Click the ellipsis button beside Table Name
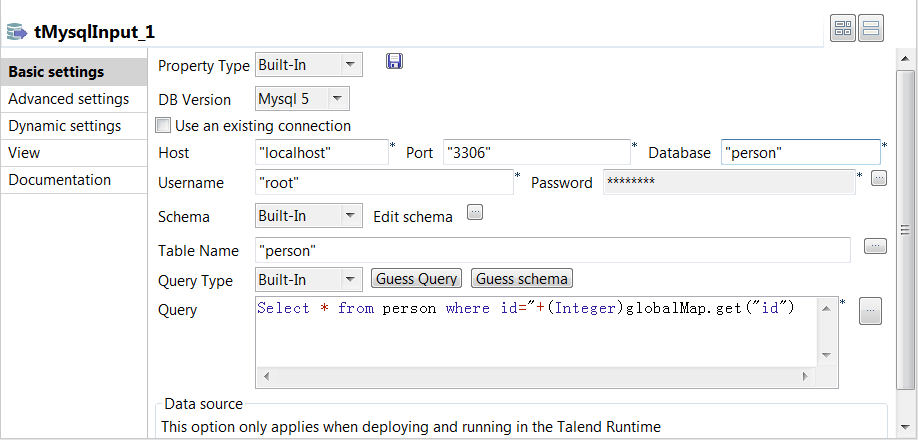The height and width of the screenshot is (440, 918). [875, 246]
